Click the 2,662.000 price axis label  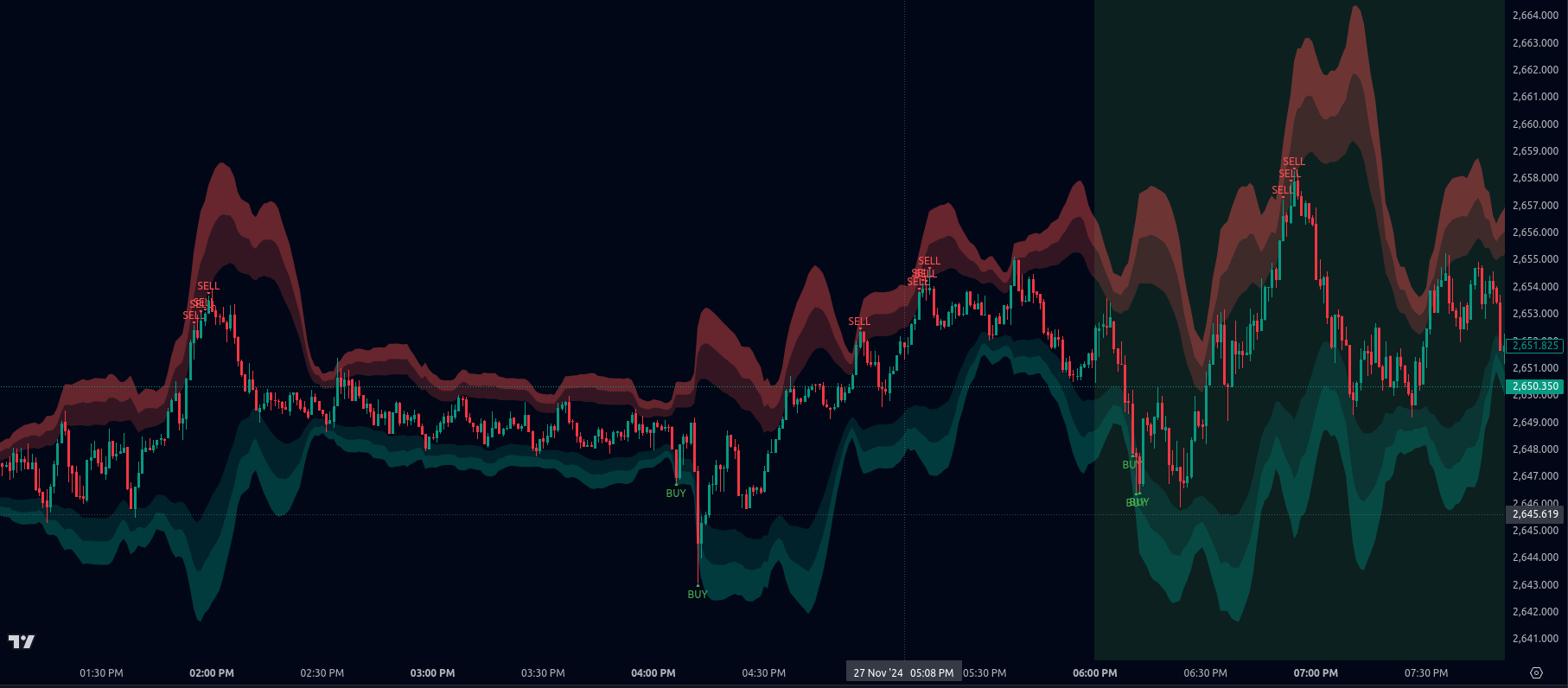pyautogui.click(x=1535, y=70)
